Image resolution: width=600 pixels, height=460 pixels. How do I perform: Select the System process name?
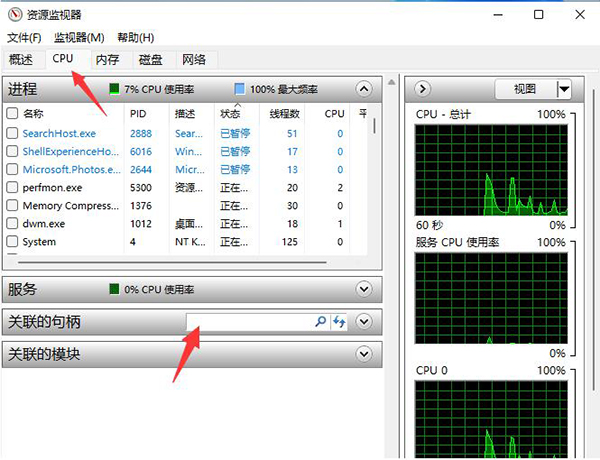(x=39, y=242)
